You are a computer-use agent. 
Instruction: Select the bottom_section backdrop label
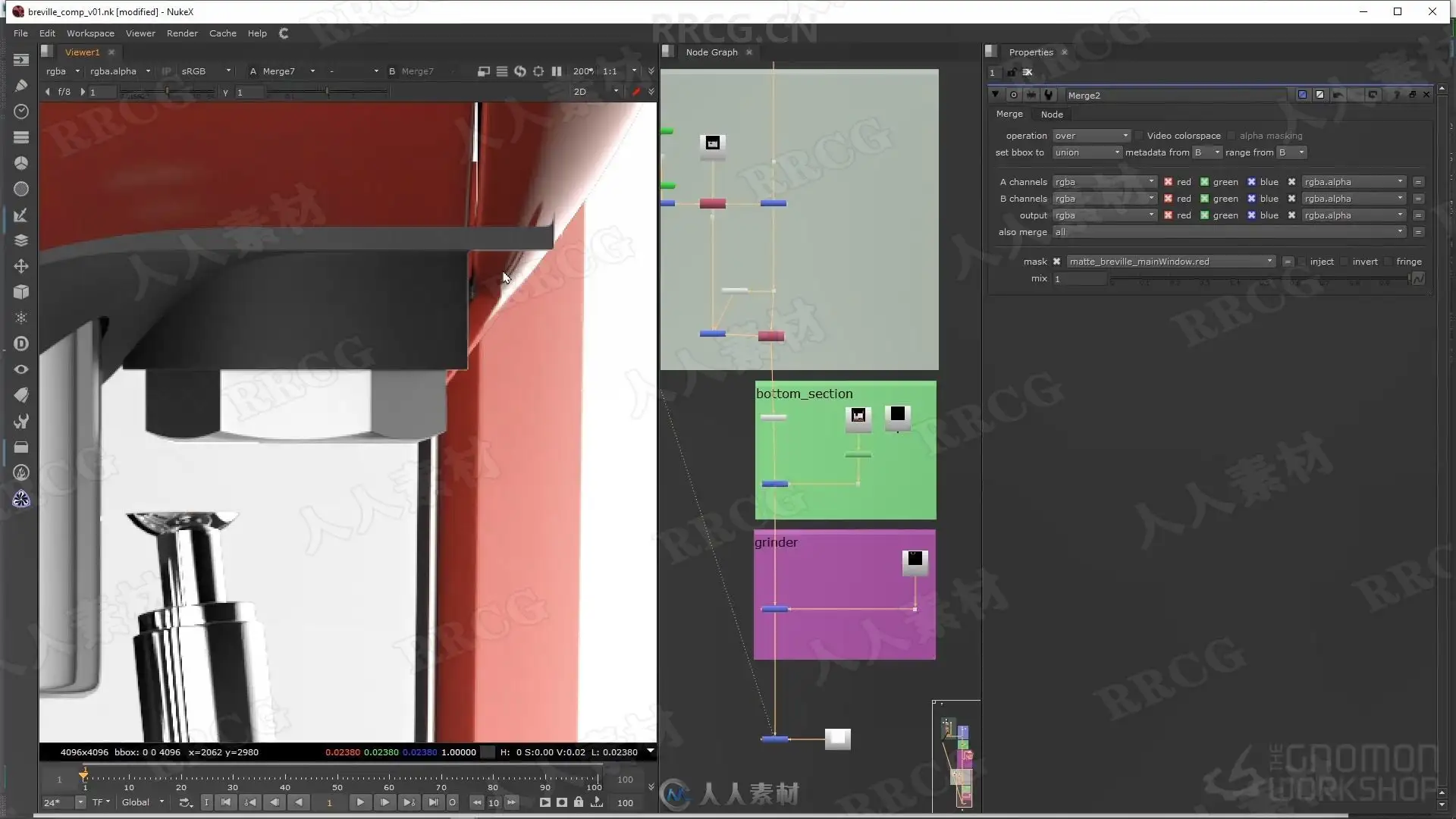(x=804, y=394)
